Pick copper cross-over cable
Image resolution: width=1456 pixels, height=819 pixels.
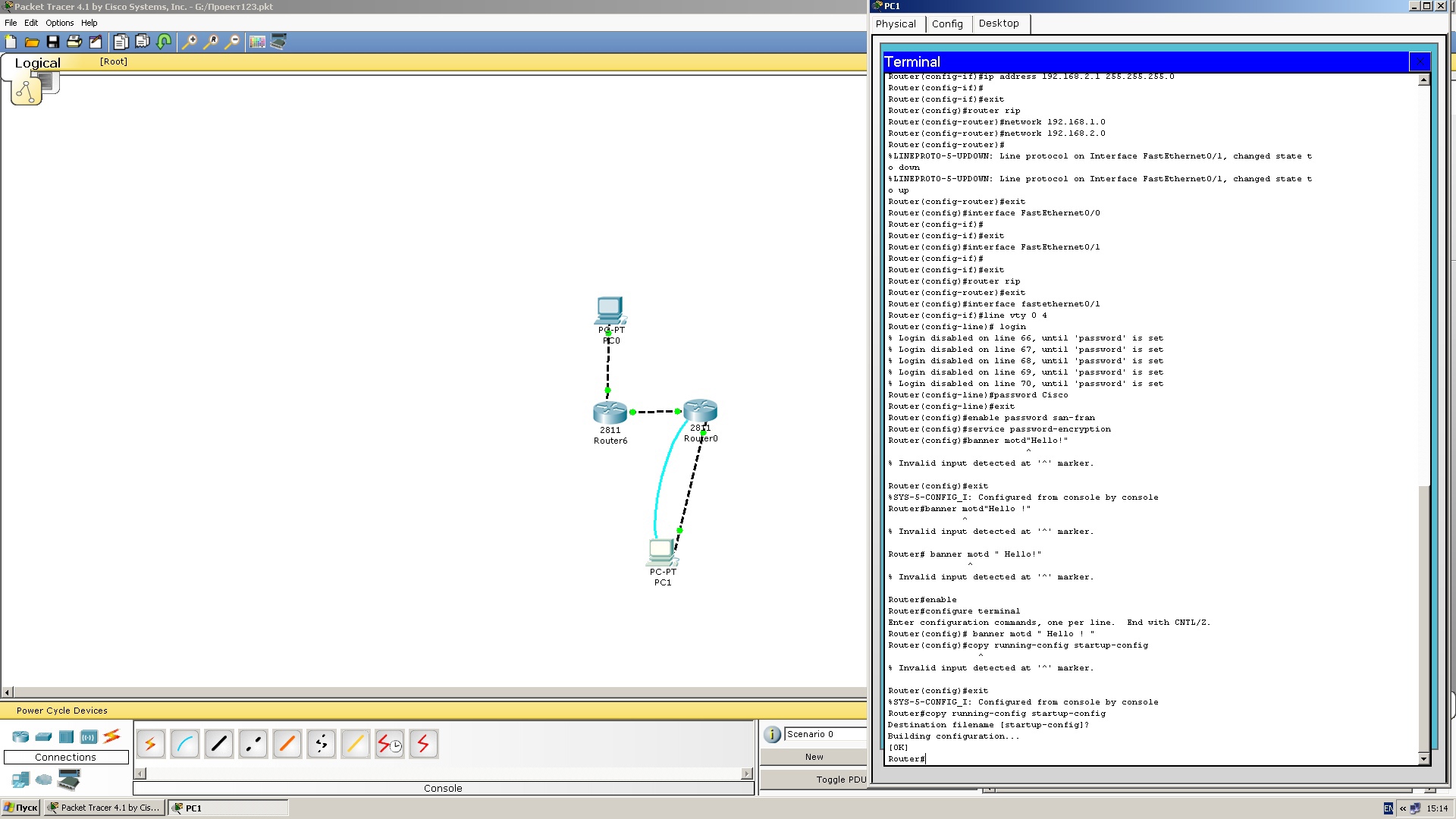point(253,744)
